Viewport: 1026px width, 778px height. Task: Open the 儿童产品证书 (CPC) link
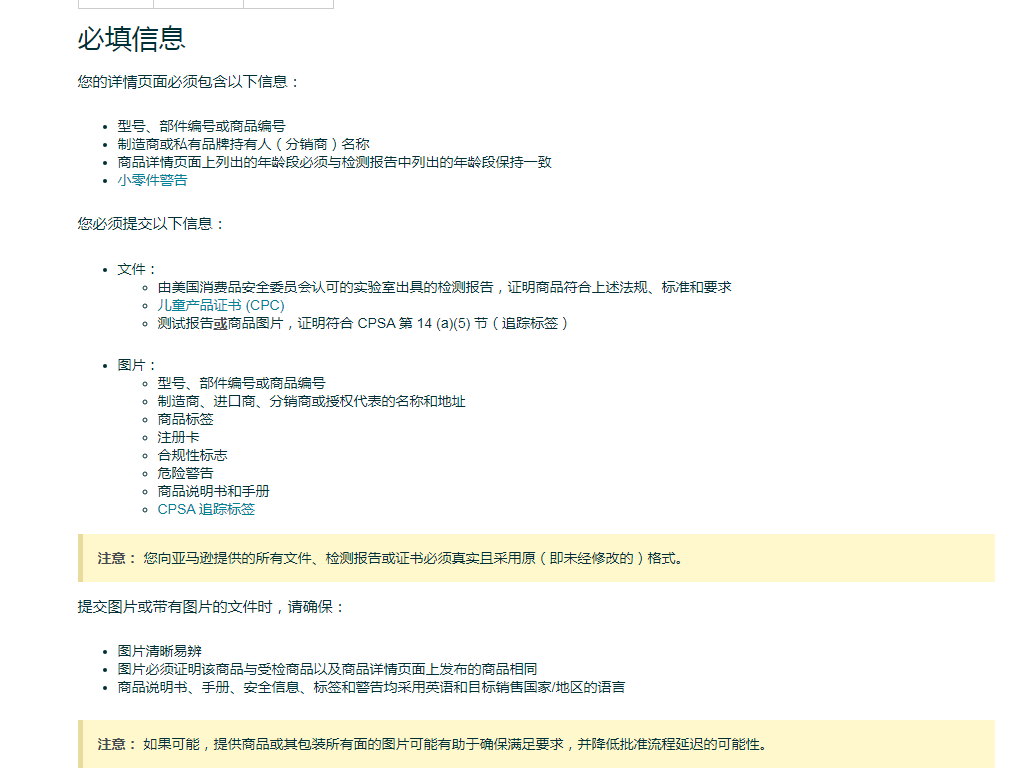coord(220,305)
